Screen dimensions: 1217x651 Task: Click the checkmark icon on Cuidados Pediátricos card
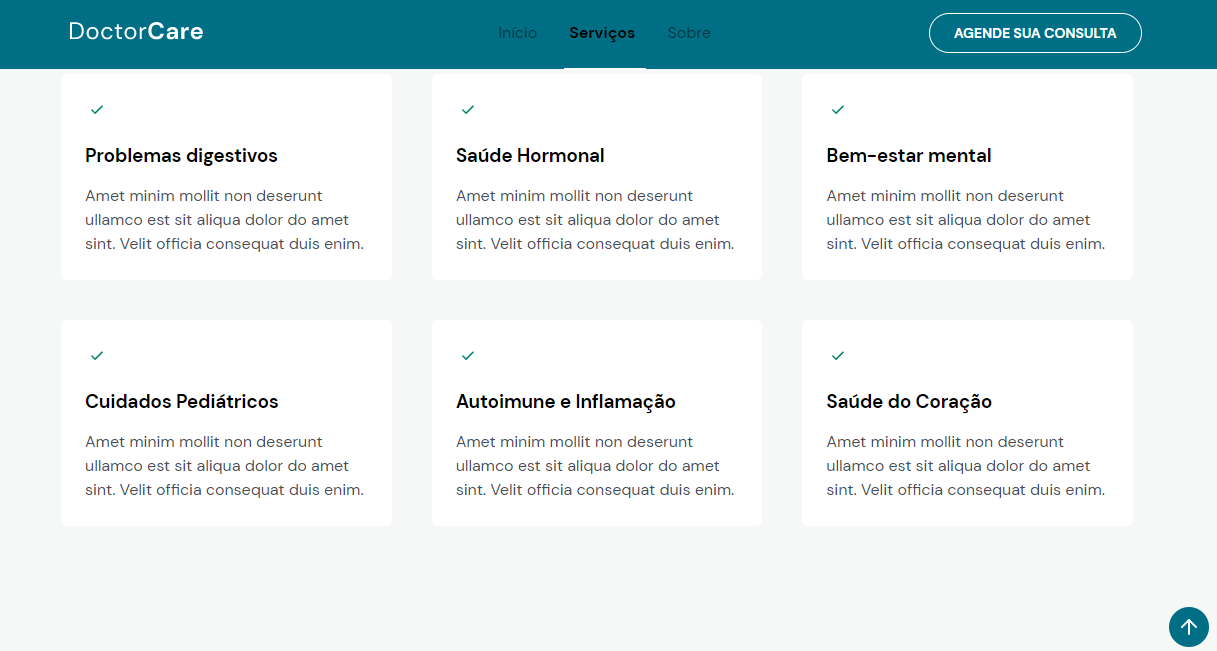point(97,355)
